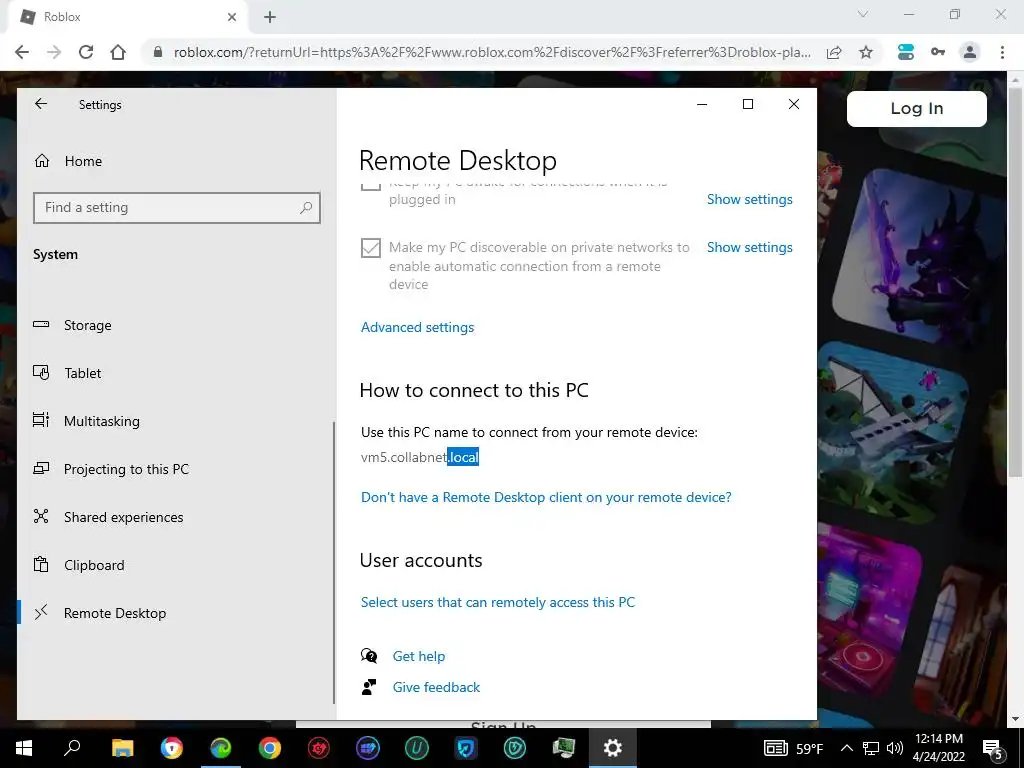Open Shared experiences settings

123,517
